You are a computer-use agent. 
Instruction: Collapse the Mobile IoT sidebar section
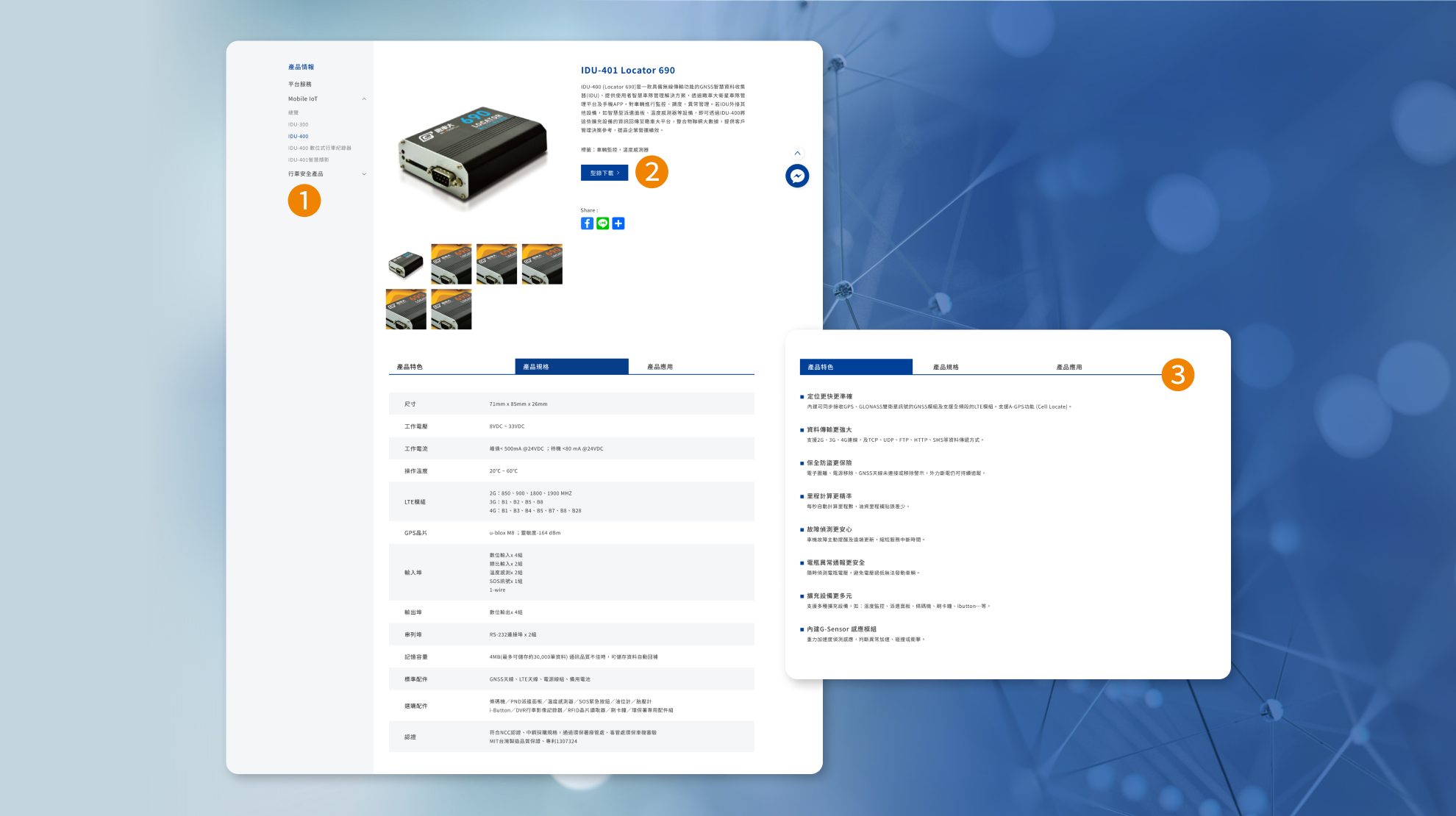click(364, 99)
